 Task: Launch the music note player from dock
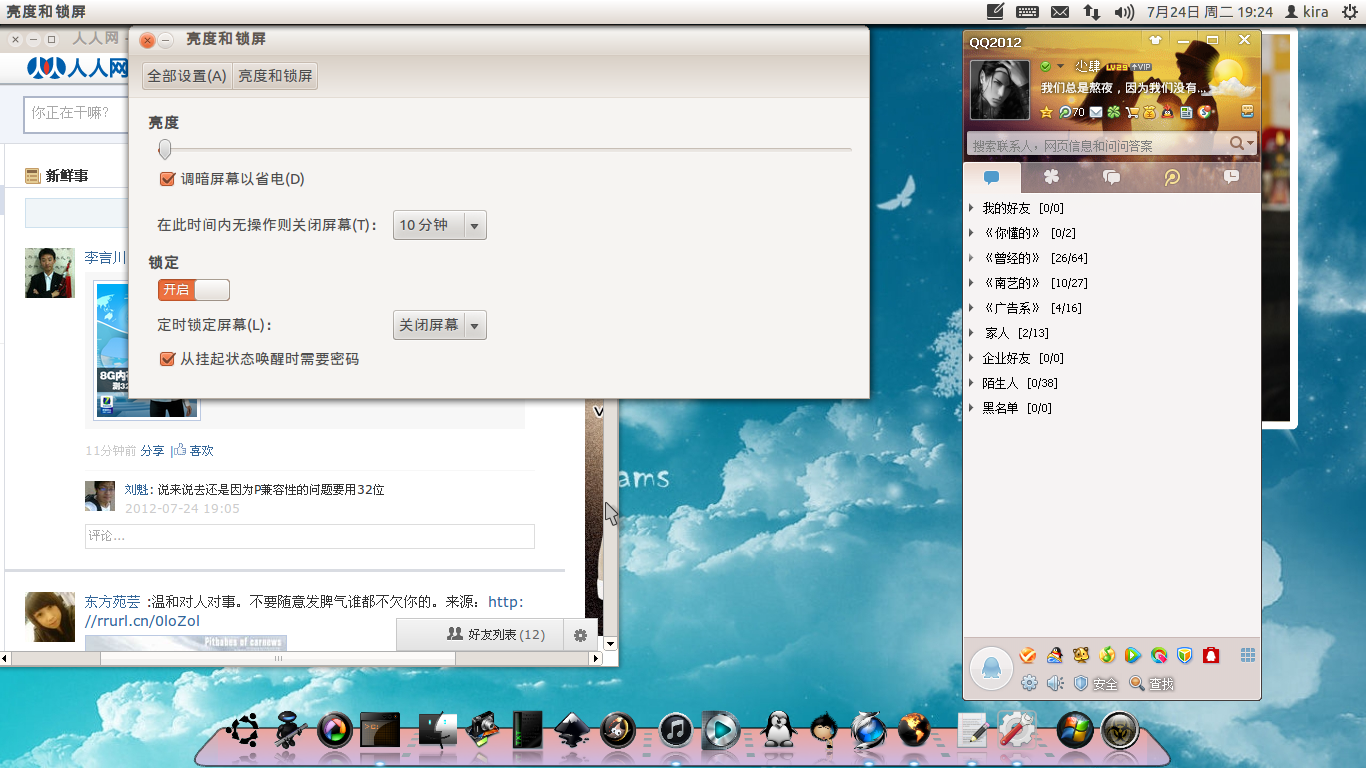pos(676,730)
